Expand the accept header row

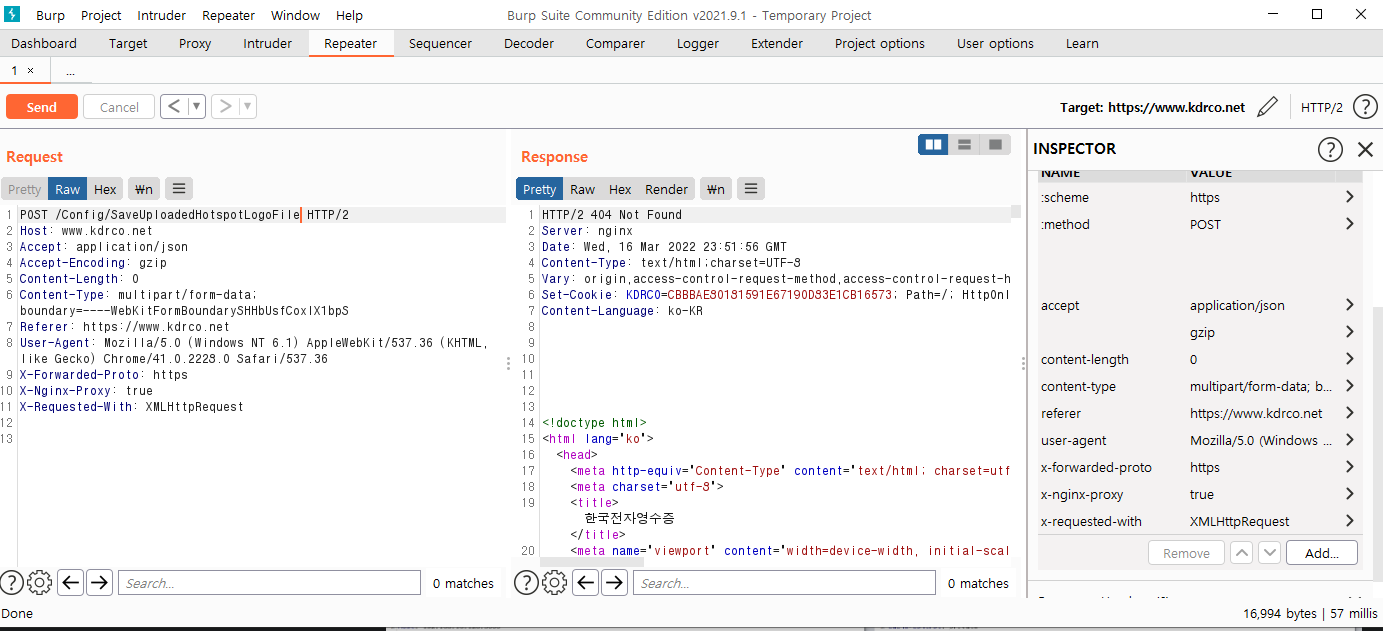coord(1350,305)
